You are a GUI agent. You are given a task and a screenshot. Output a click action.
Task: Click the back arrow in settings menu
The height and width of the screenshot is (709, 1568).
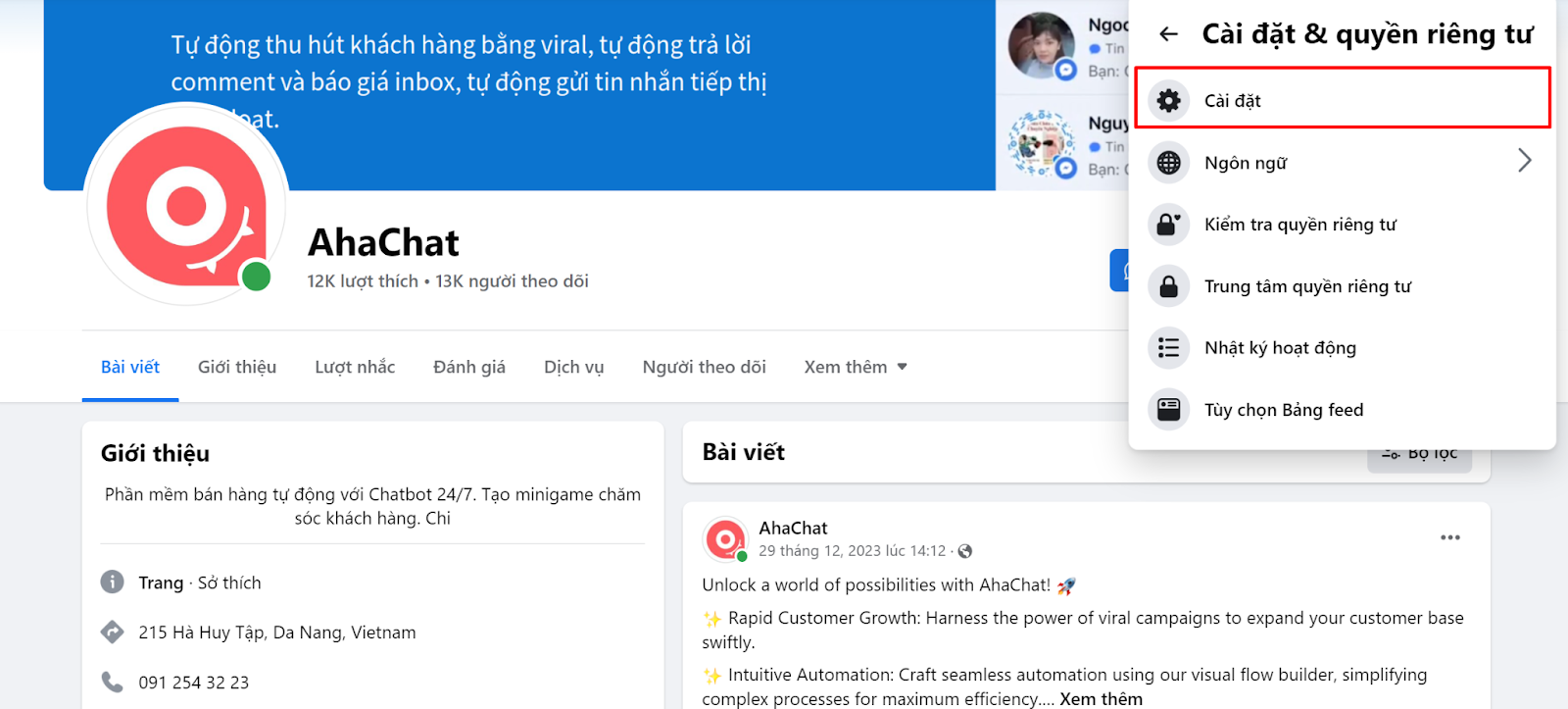pyautogui.click(x=1168, y=34)
